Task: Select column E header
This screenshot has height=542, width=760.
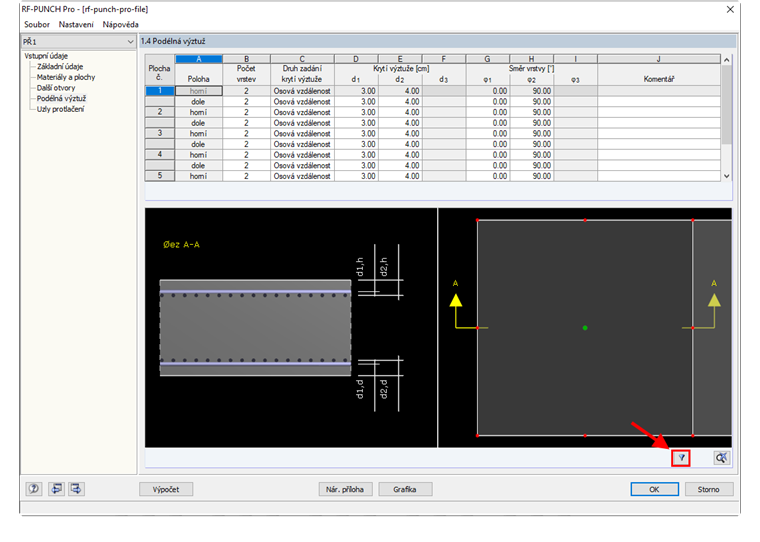Action: point(400,59)
